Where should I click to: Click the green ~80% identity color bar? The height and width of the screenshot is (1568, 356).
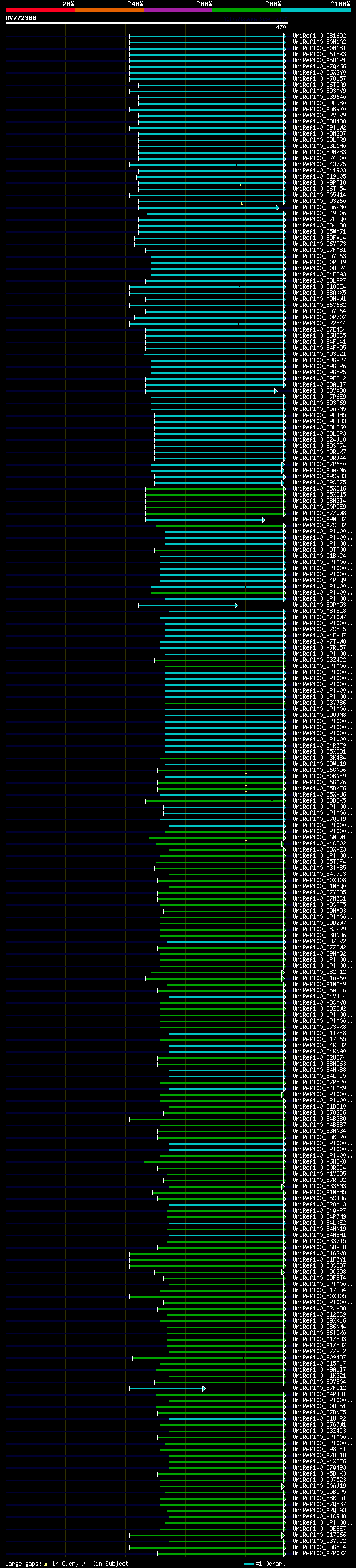point(247,10)
